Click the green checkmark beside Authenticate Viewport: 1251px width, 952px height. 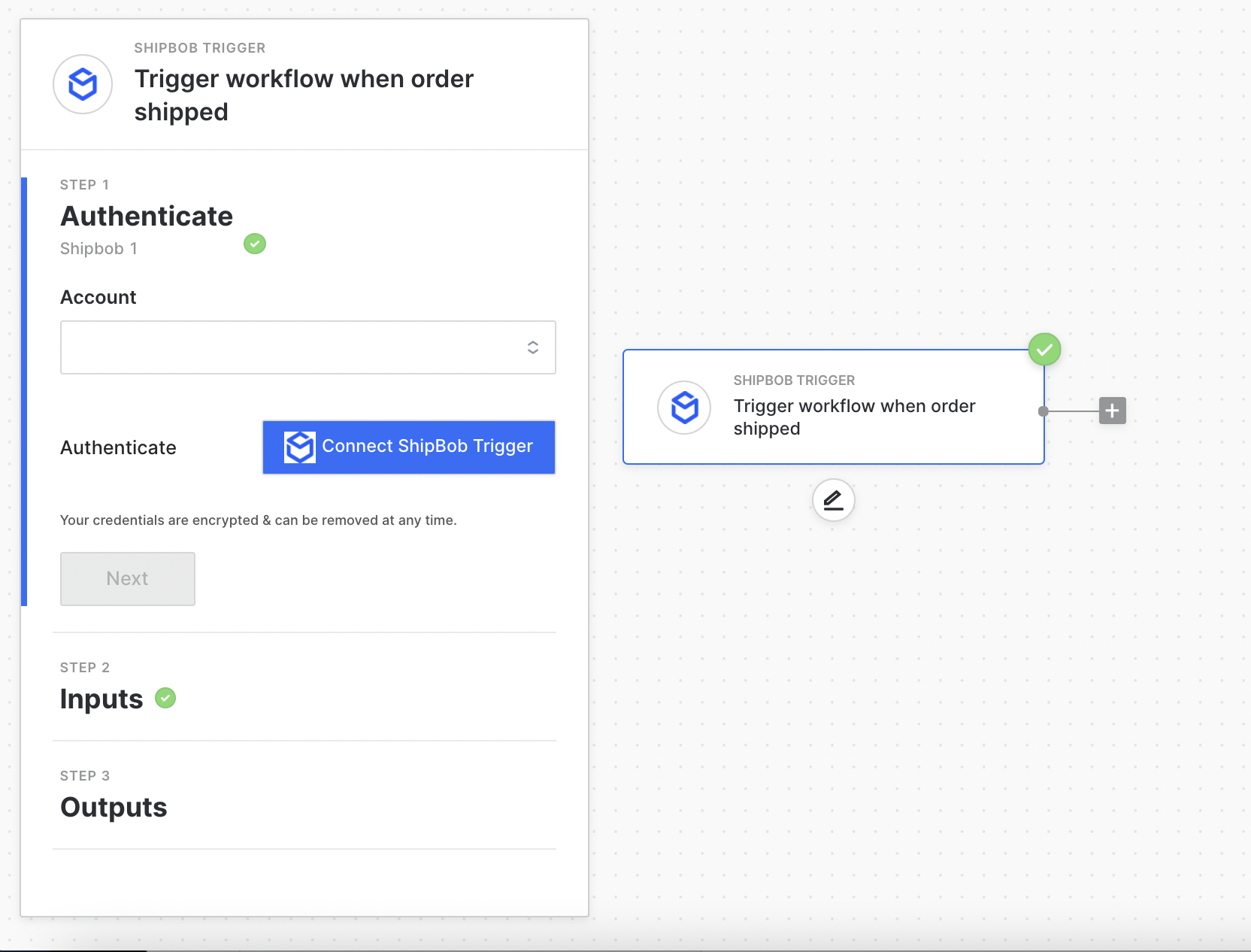pyautogui.click(x=255, y=244)
